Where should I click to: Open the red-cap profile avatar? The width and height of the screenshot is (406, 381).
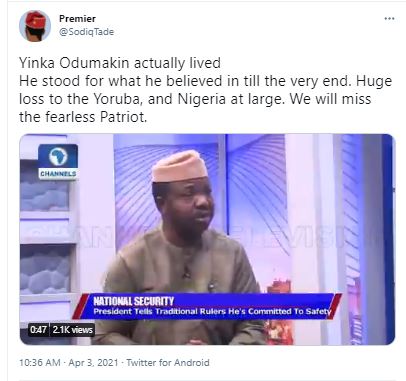pyautogui.click(x=35, y=26)
